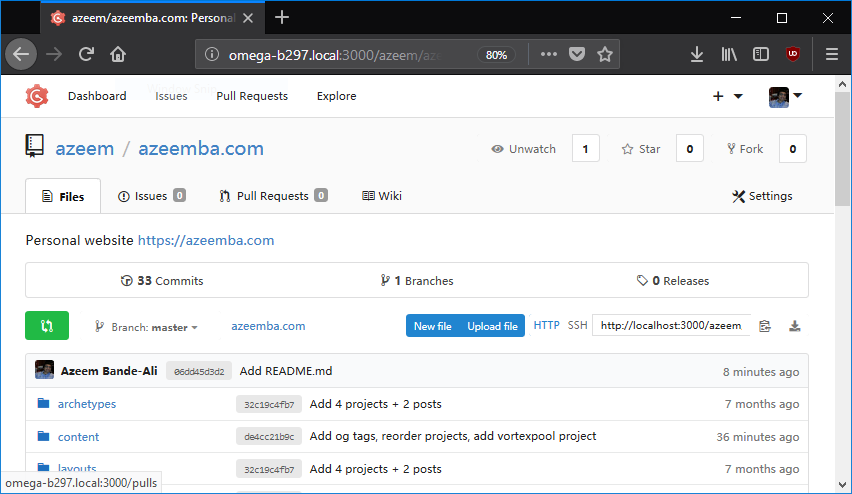The height and width of the screenshot is (494, 852).
Task: Save page to Pocket icon
Action: [x=577, y=54]
